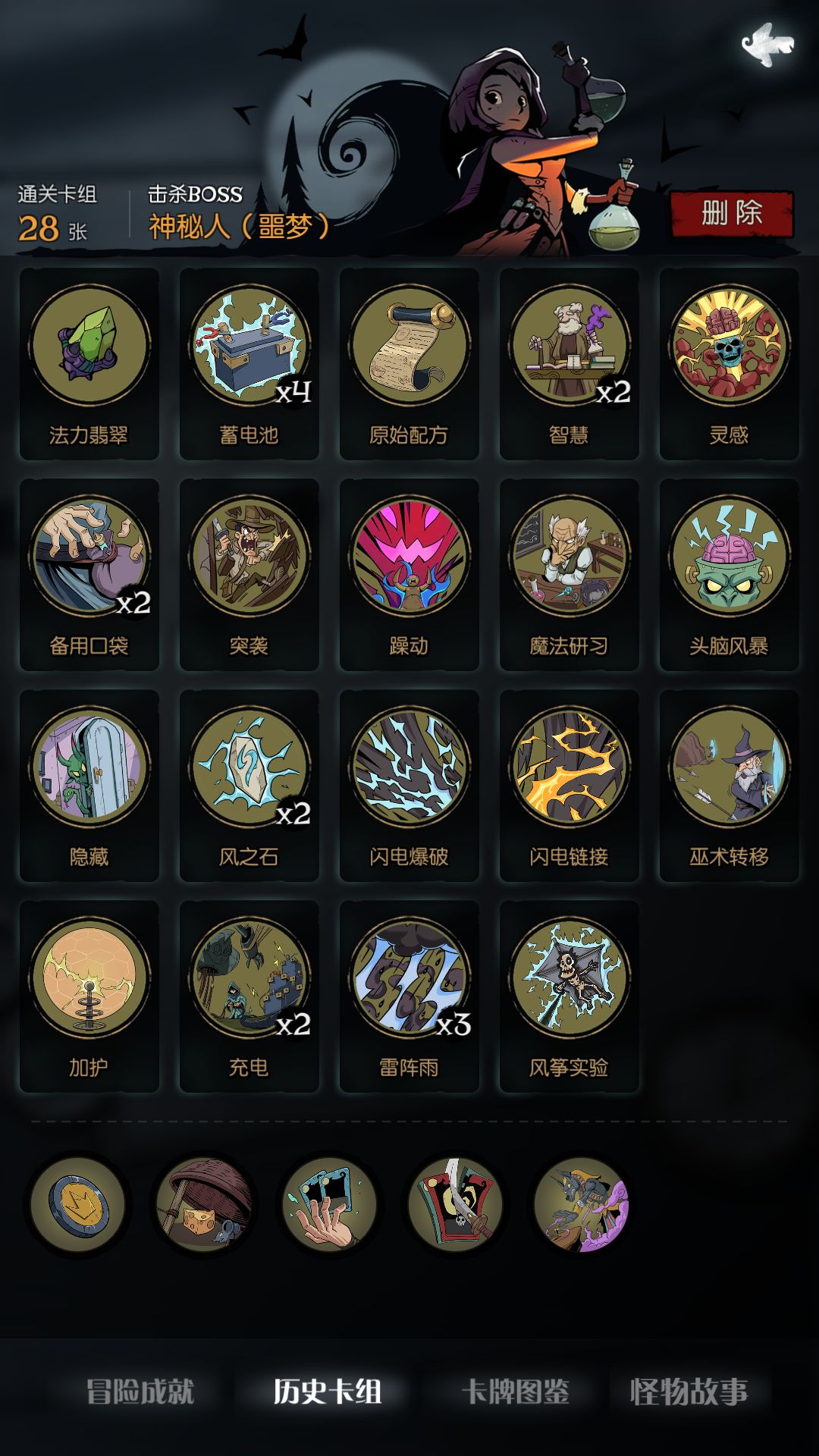The width and height of the screenshot is (819, 1456).
Task: Click the red 删除 delete button
Action: coord(732,213)
